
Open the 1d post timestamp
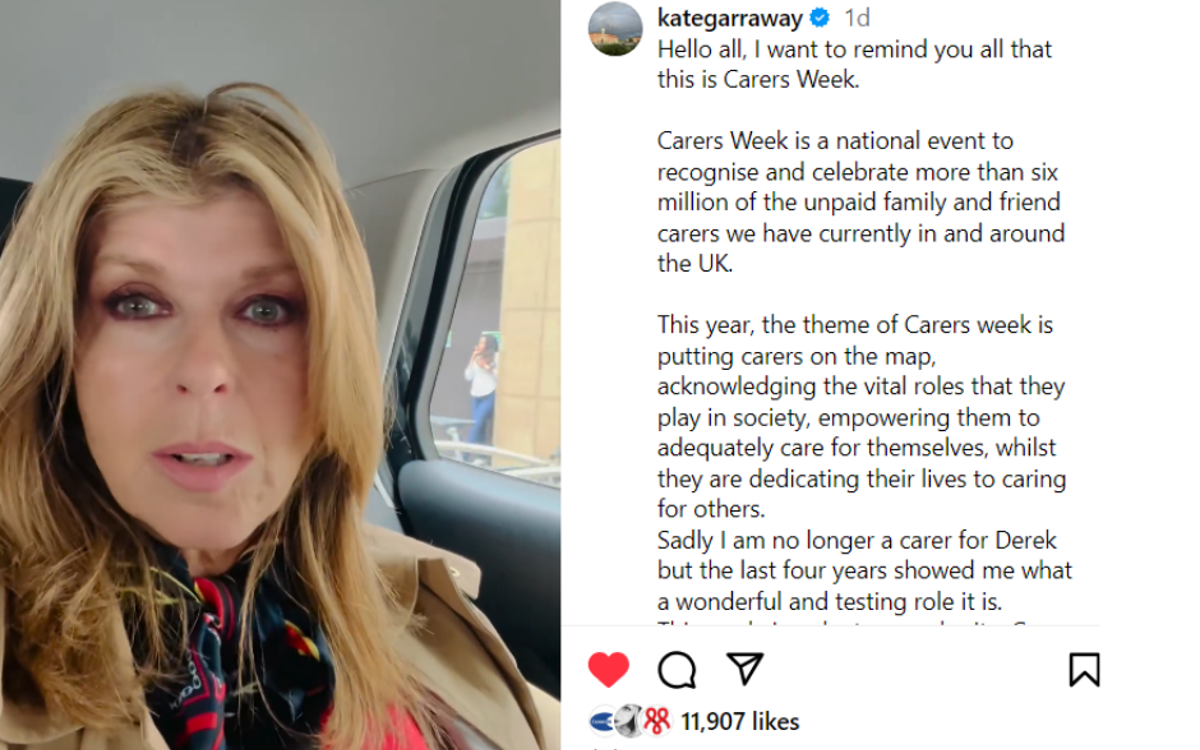(x=857, y=18)
